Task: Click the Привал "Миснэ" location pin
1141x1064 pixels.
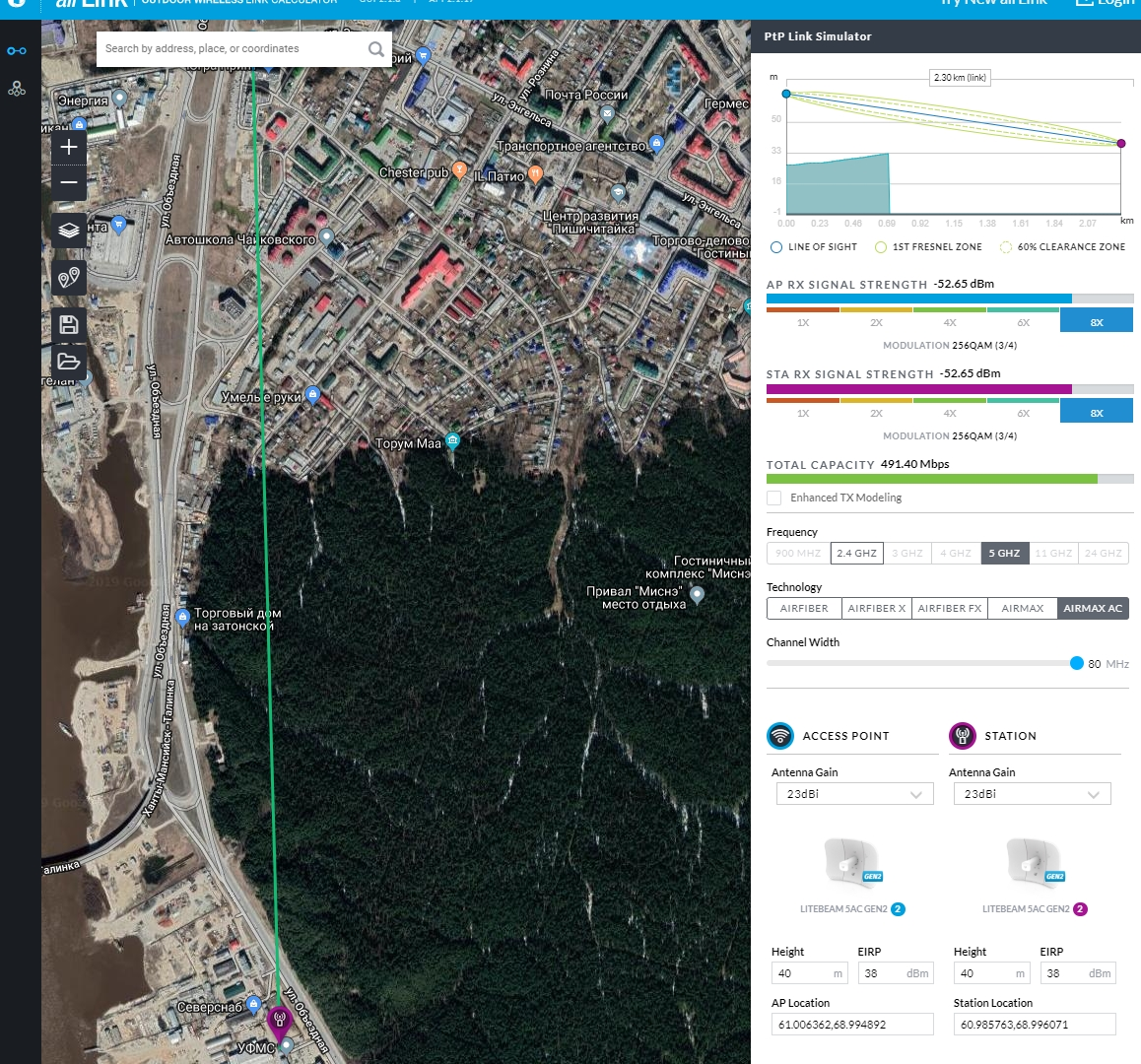Action: click(698, 595)
